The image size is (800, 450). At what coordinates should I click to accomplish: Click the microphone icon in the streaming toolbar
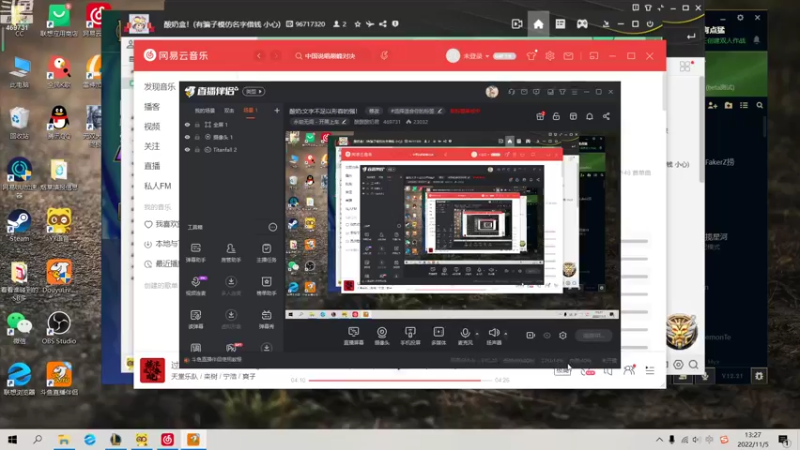[465, 333]
